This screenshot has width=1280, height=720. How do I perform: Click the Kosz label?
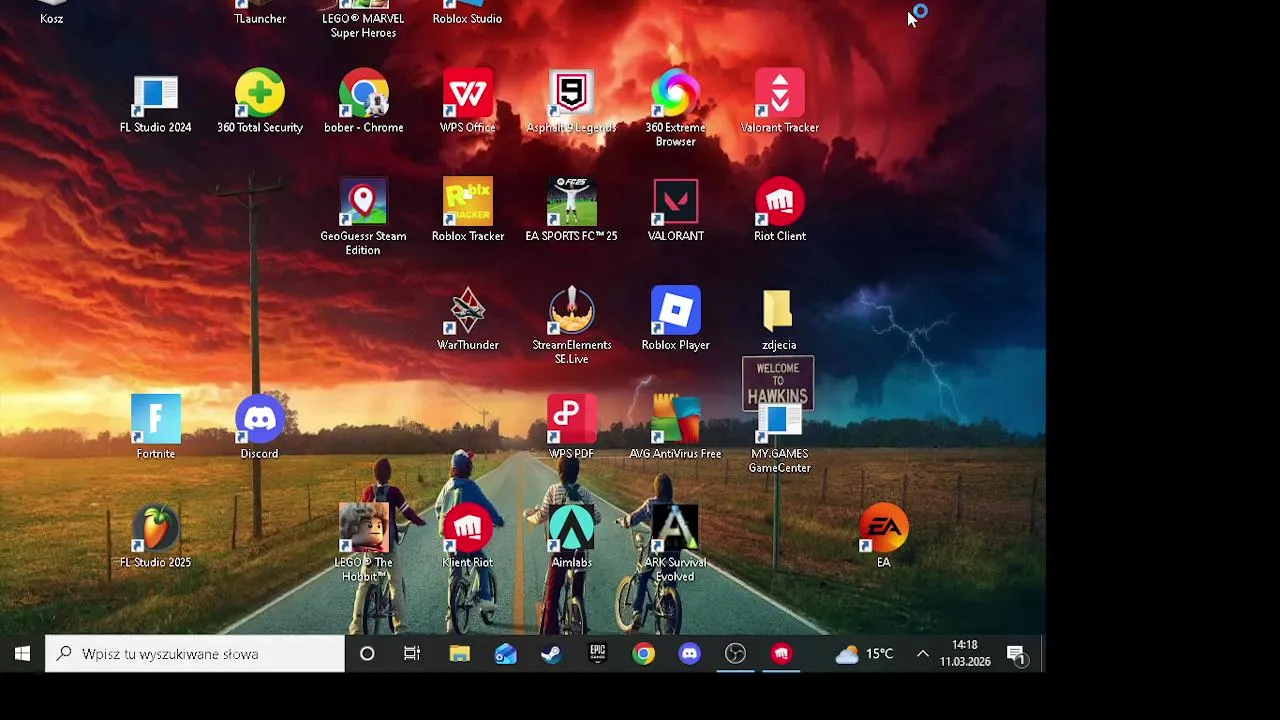52,19
